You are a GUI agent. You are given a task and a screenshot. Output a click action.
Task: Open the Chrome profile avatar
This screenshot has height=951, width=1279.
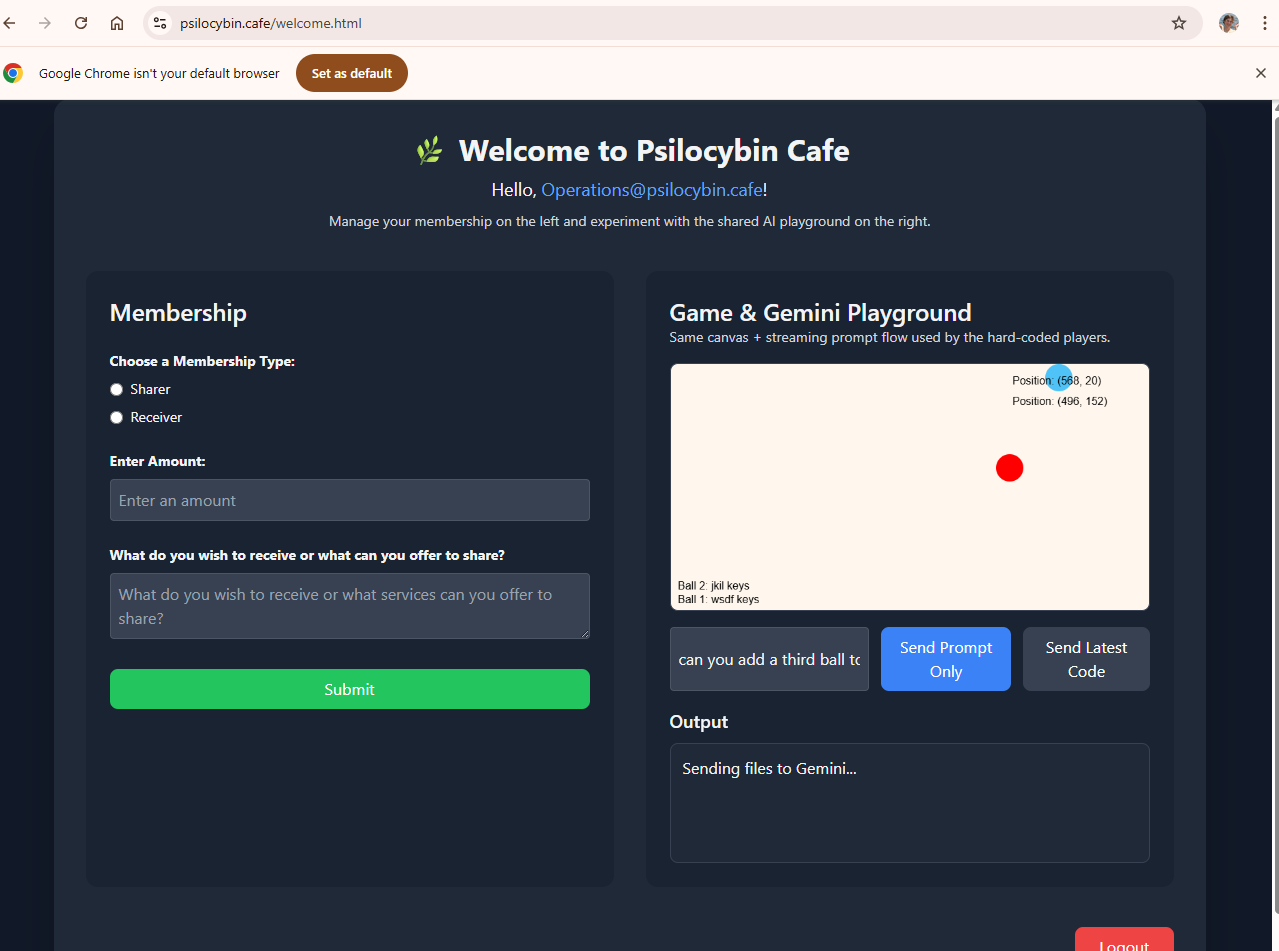pos(1228,23)
